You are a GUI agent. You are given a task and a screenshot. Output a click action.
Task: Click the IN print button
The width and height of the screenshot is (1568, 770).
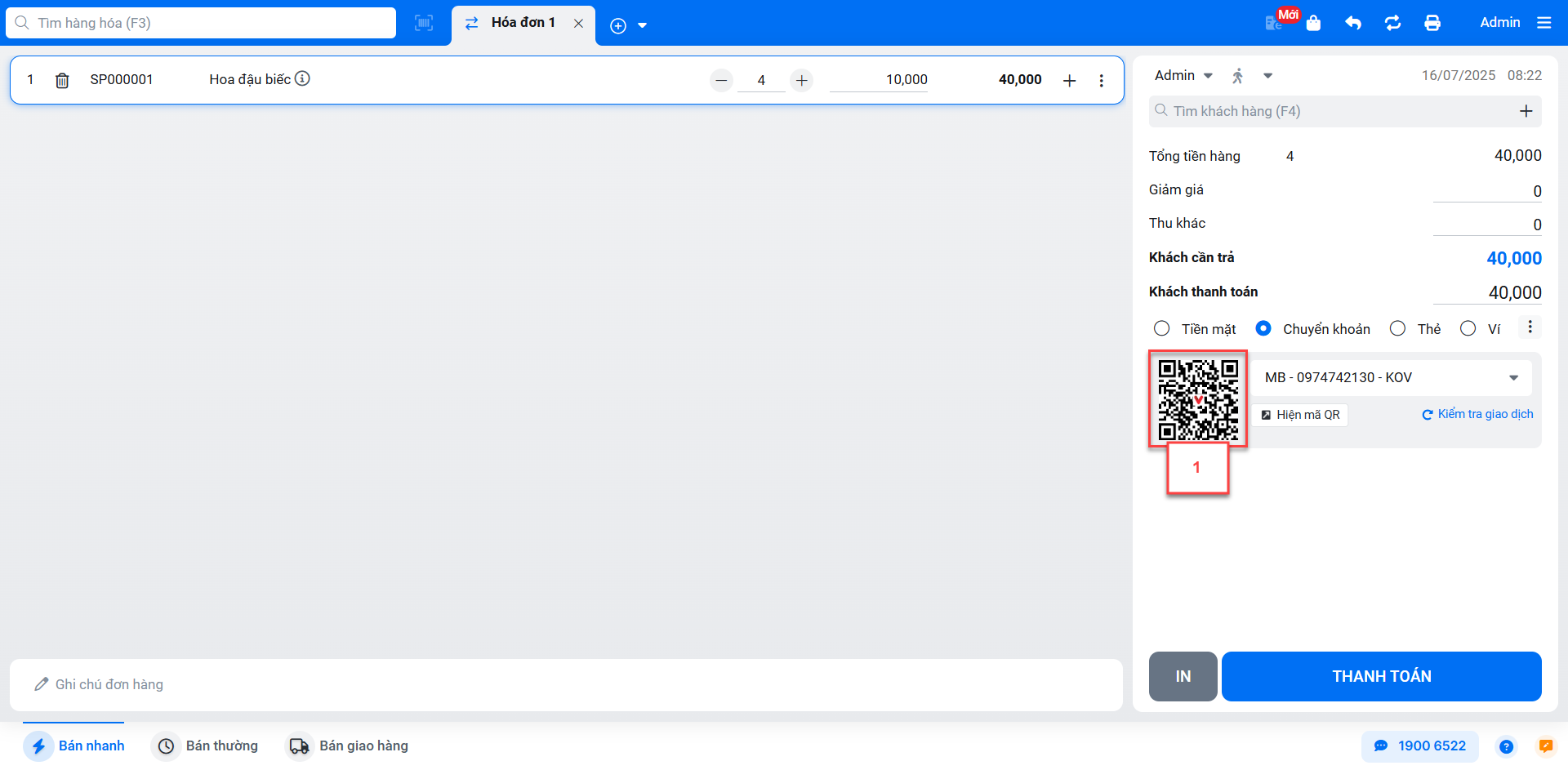(x=1183, y=676)
